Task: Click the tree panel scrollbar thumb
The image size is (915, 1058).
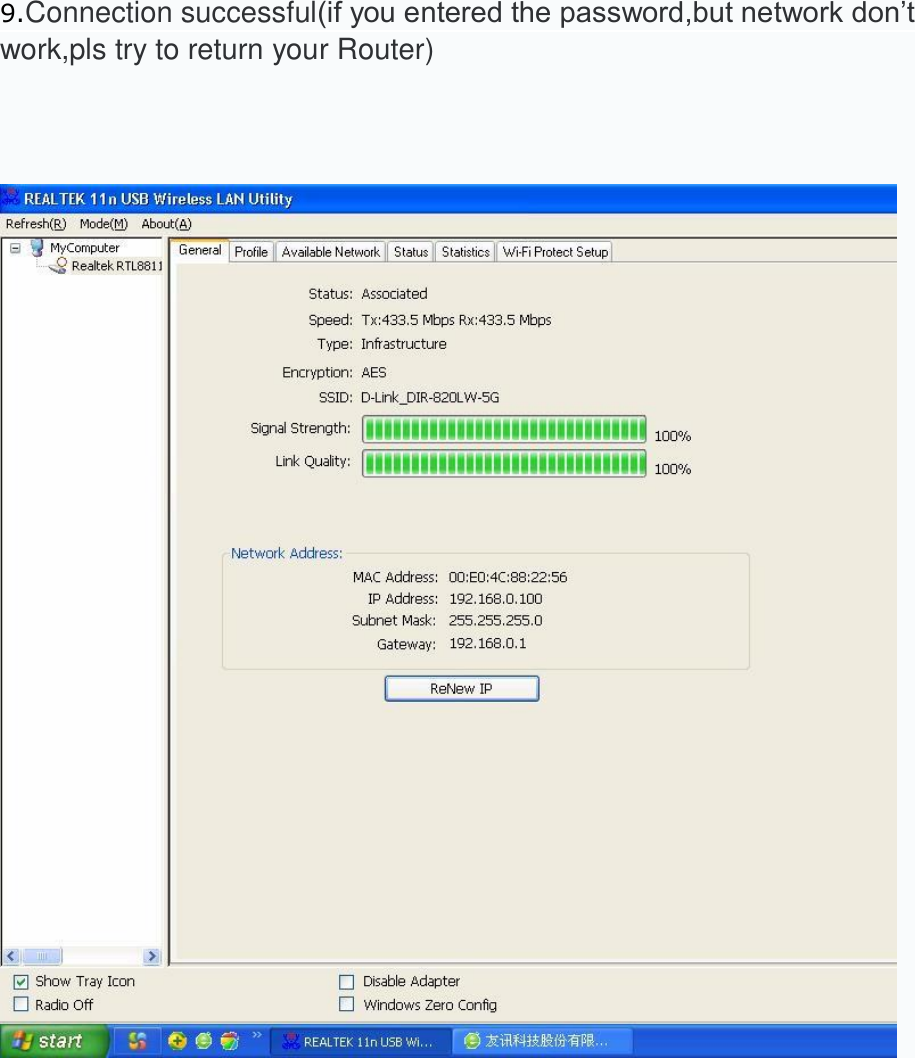Action: tap(42, 956)
